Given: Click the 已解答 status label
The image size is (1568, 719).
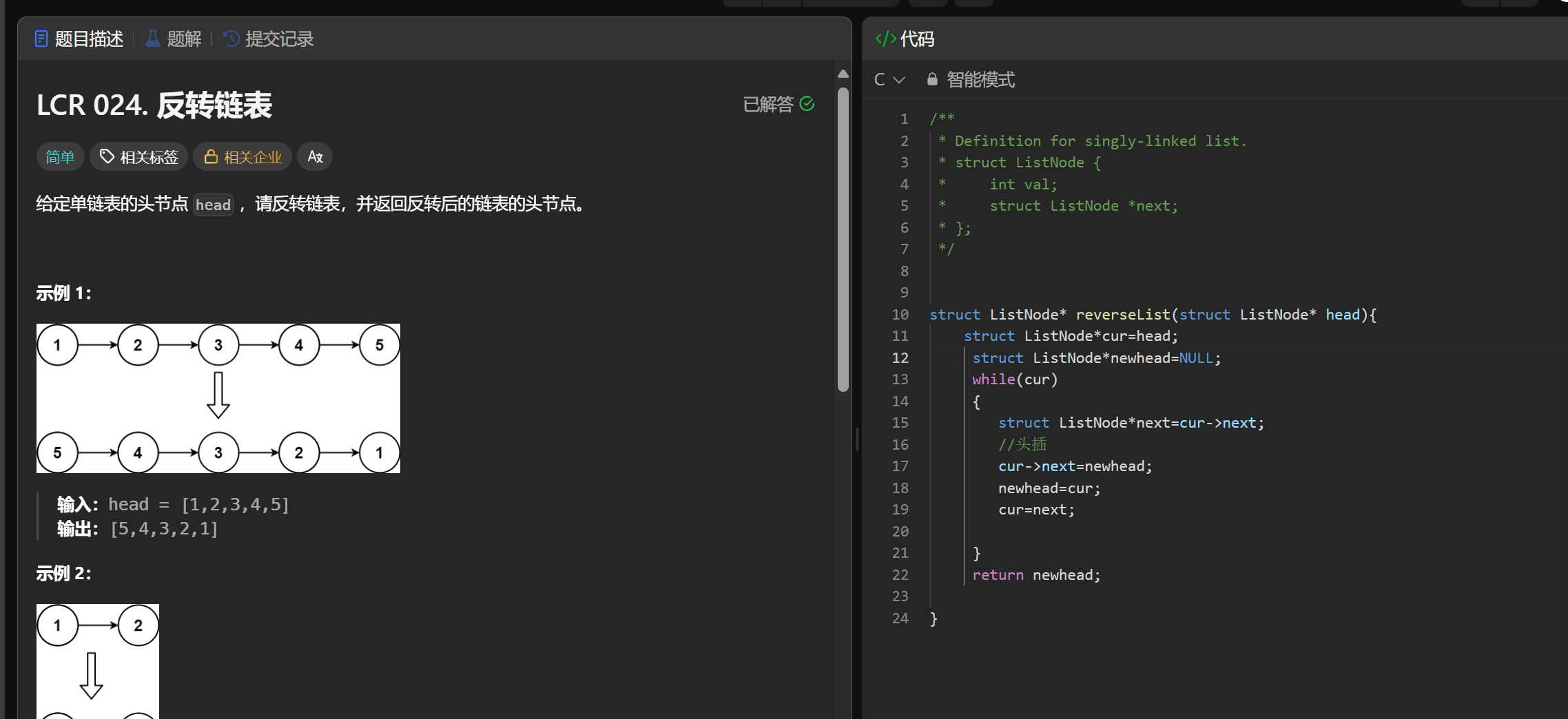Looking at the screenshot, I should [x=769, y=104].
